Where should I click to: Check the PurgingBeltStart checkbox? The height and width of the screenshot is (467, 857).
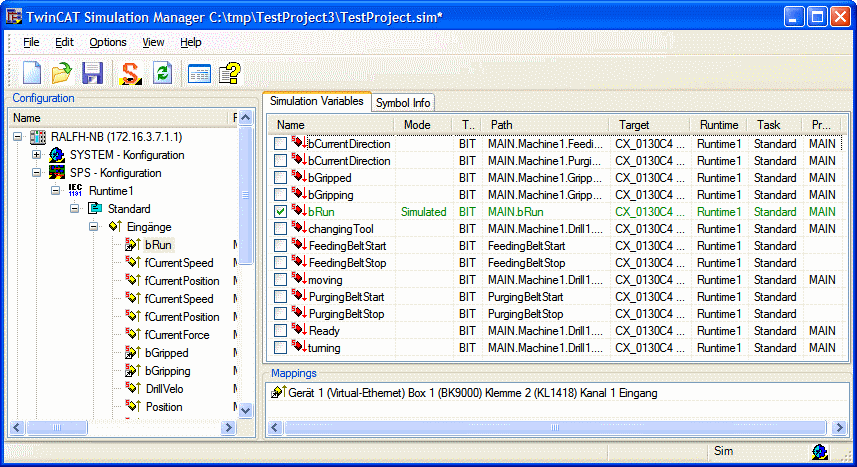[280, 296]
